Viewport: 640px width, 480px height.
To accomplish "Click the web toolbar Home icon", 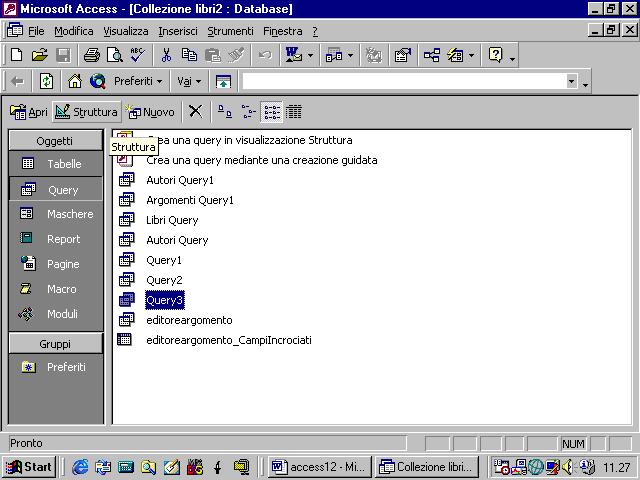I will point(75,81).
